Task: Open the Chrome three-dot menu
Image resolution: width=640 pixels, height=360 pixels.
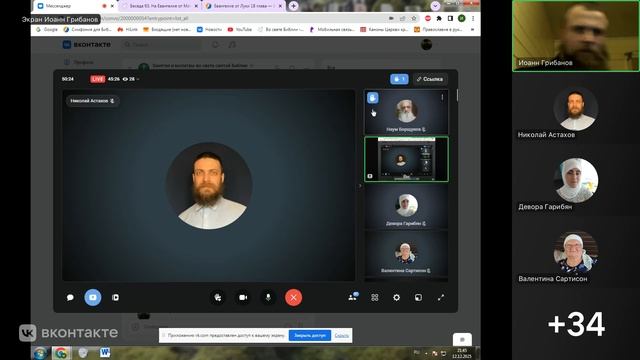Action: tap(473, 18)
